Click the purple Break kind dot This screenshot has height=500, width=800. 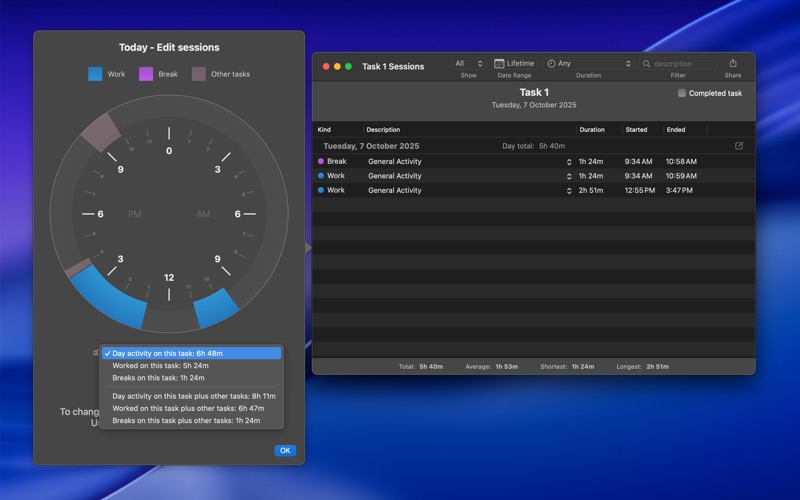click(x=321, y=161)
